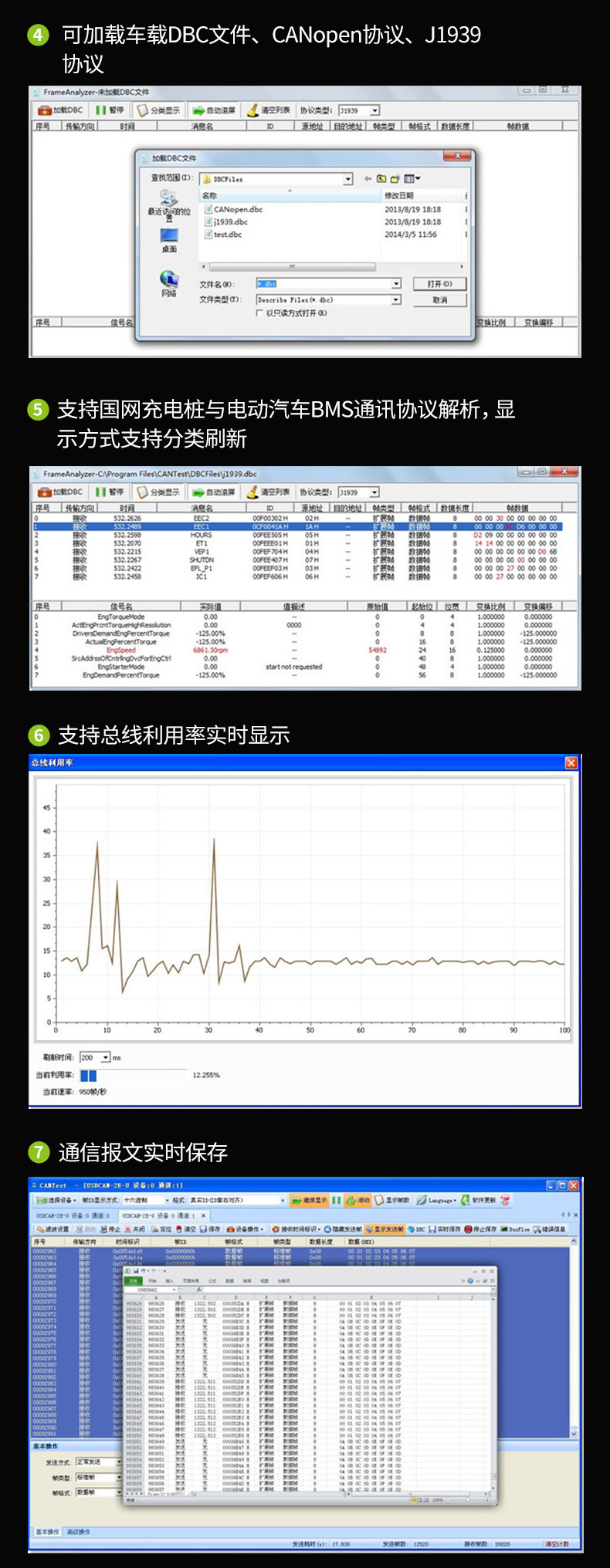Switch to the 高级操作 bottom tab
This screenshot has height=1568, width=610.
tap(79, 1532)
